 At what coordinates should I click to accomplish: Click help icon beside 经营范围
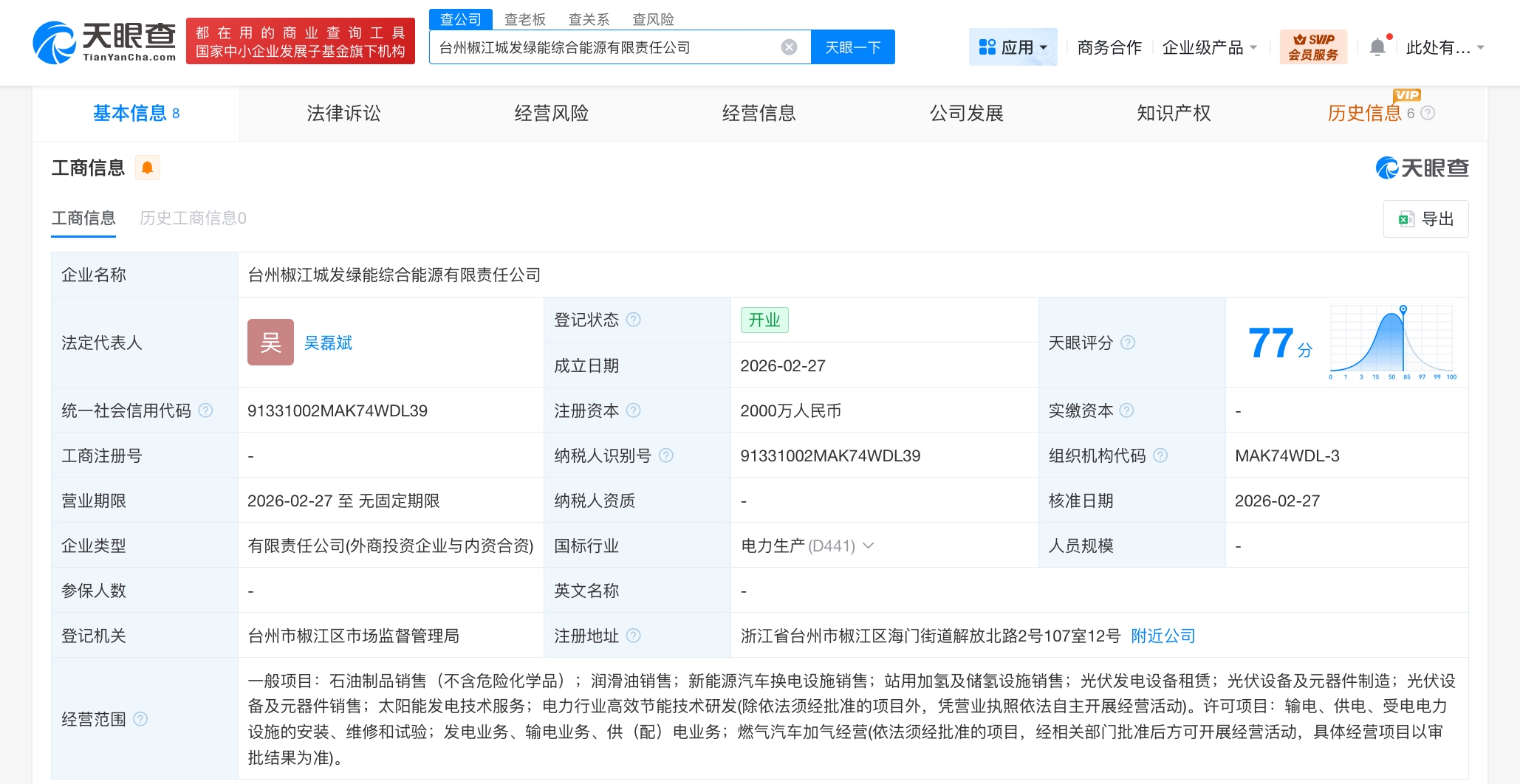[x=140, y=719]
